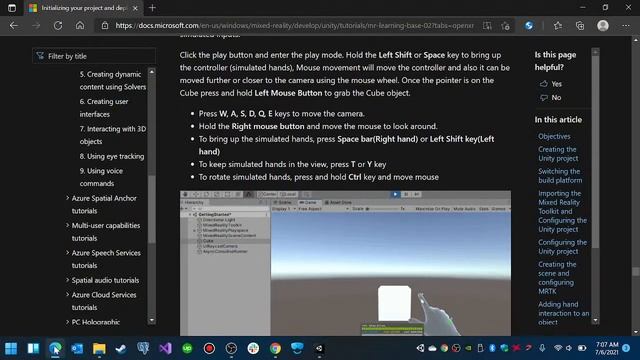This screenshot has width=640, height=360.
Task: Open the Favorites list icon
Action: 558,25
